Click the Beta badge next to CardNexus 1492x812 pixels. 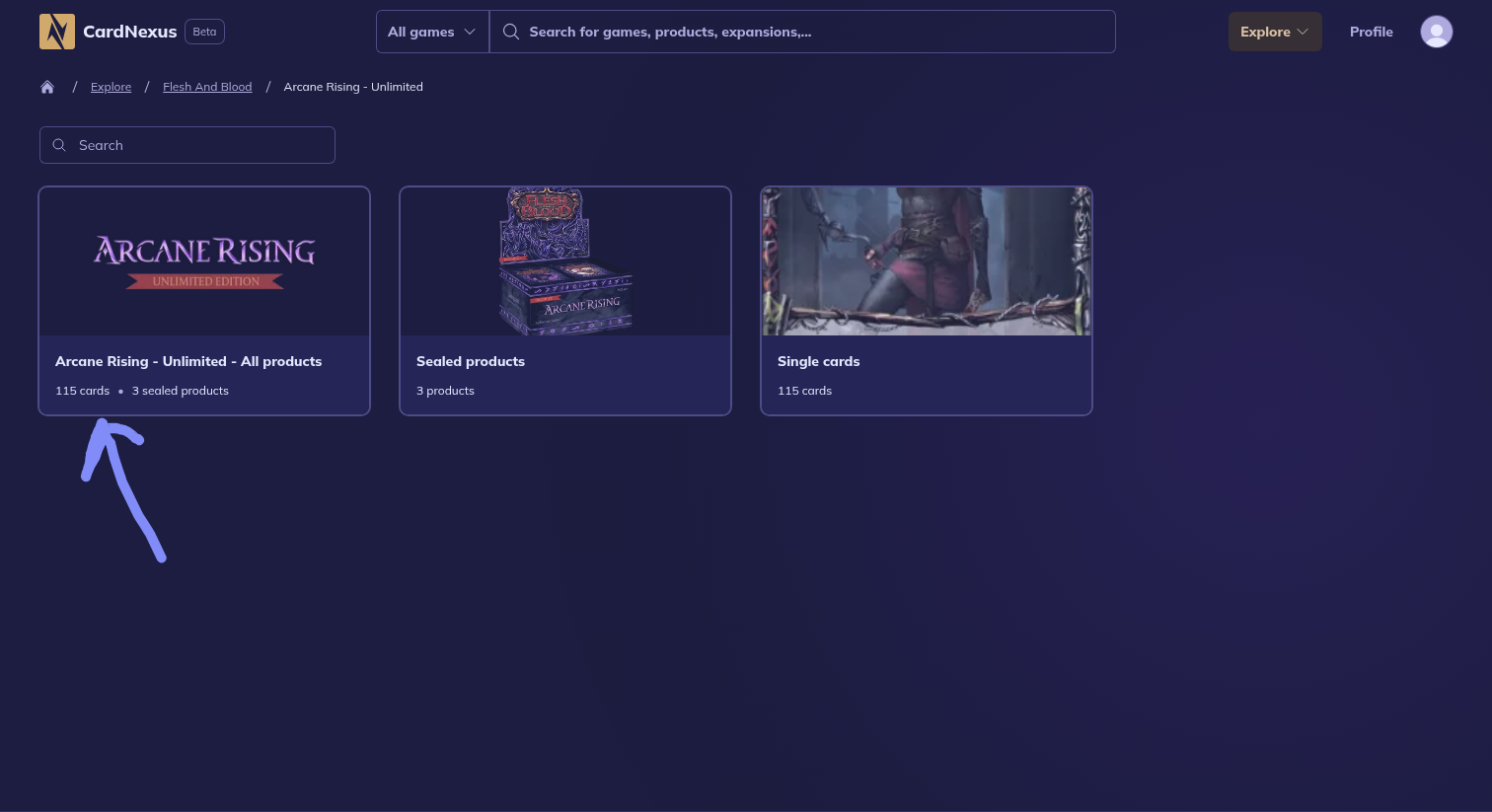[x=204, y=32]
